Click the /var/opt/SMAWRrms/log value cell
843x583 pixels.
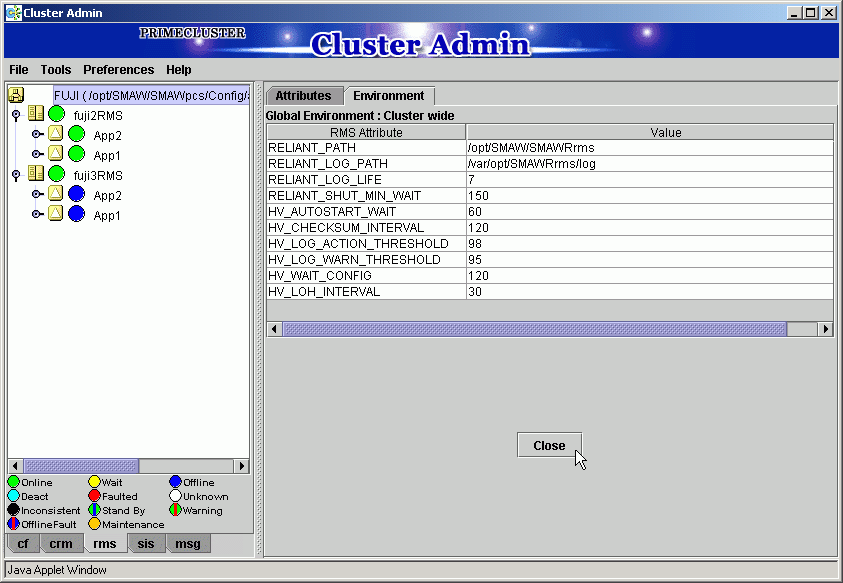(x=650, y=163)
